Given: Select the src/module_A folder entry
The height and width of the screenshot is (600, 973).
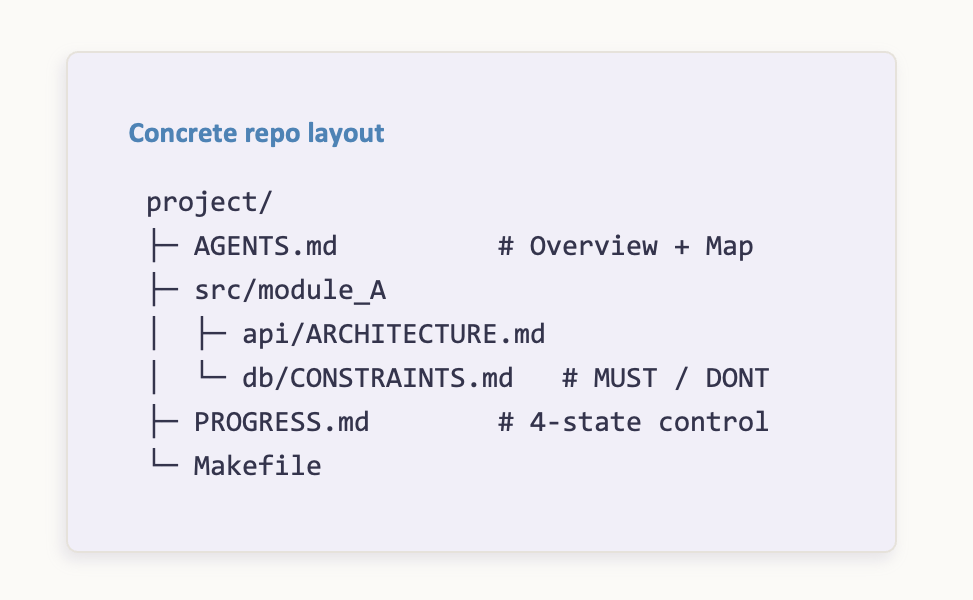Looking at the screenshot, I should pos(290,290).
